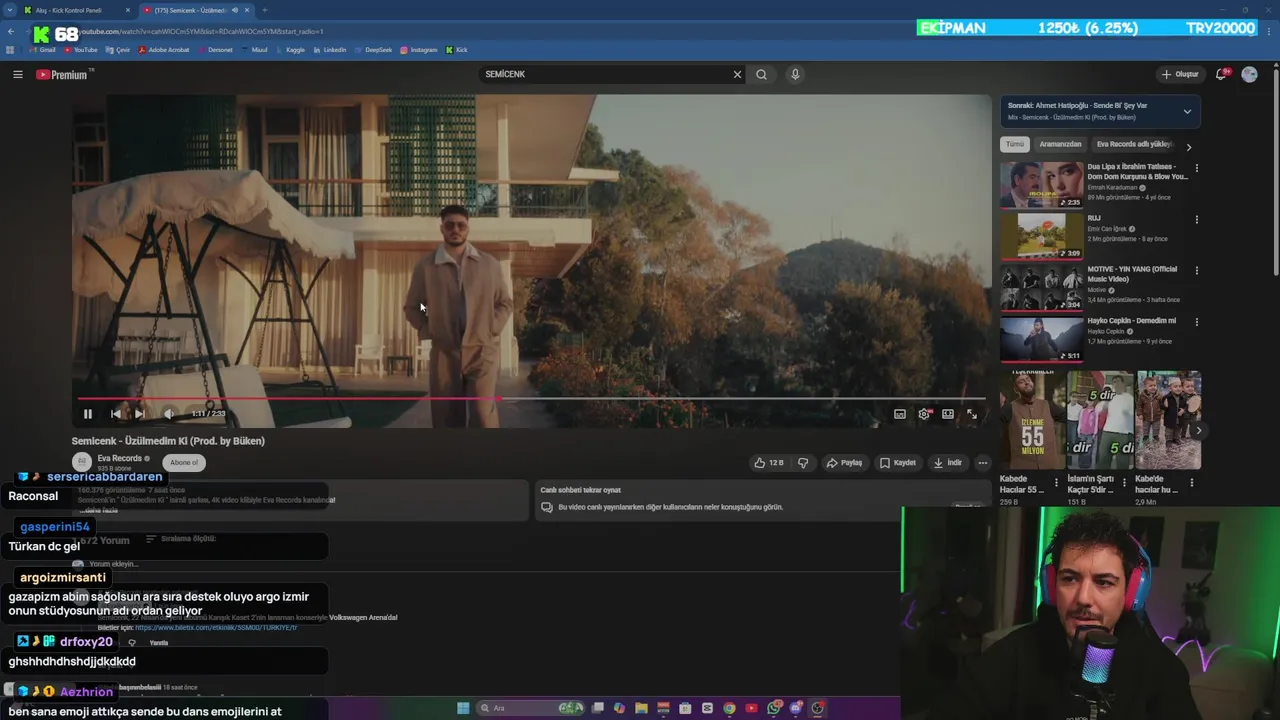Seek on the red video progress bar

[x=531, y=398]
